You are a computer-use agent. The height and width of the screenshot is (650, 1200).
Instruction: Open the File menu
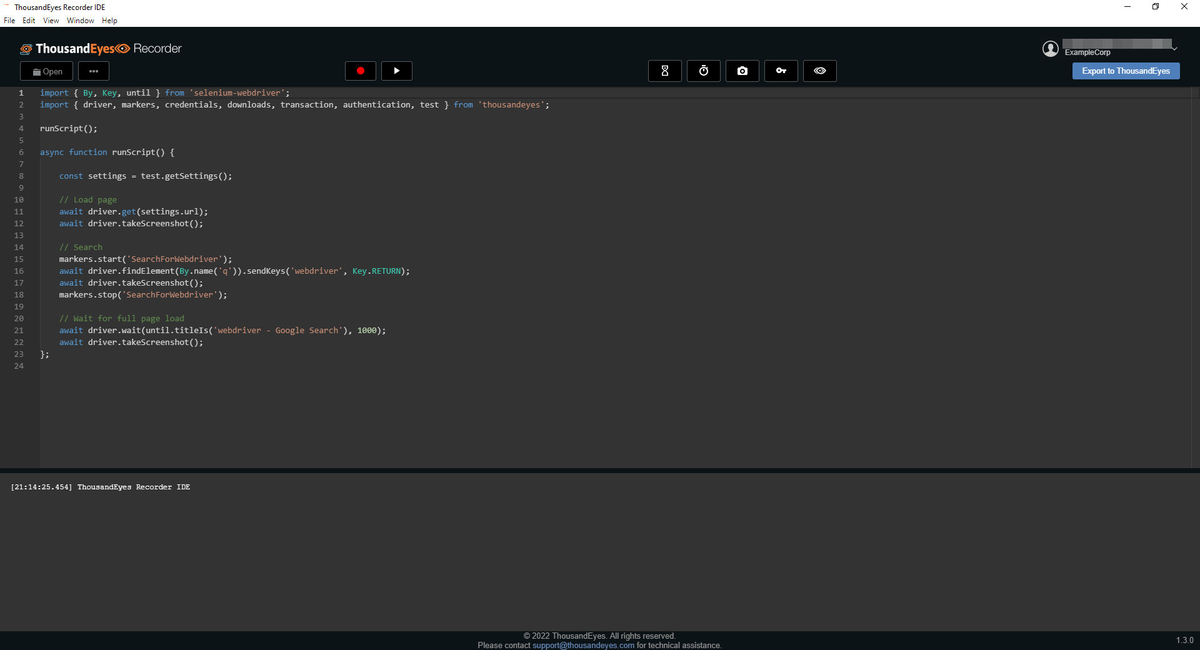pyautogui.click(x=10, y=21)
